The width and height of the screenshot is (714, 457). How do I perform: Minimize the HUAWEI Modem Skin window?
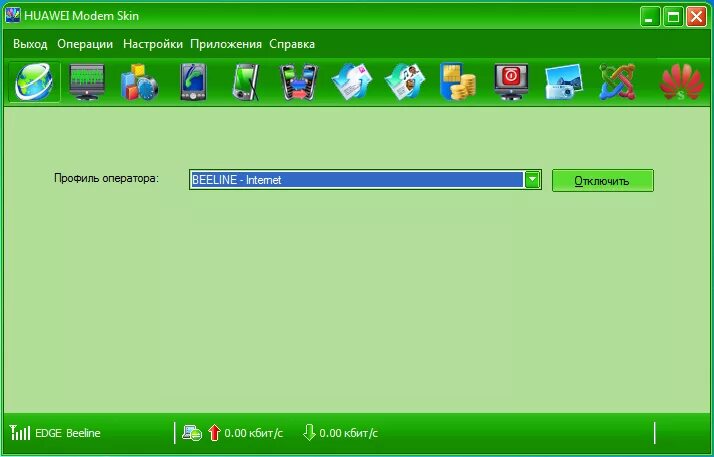pyautogui.click(x=650, y=17)
